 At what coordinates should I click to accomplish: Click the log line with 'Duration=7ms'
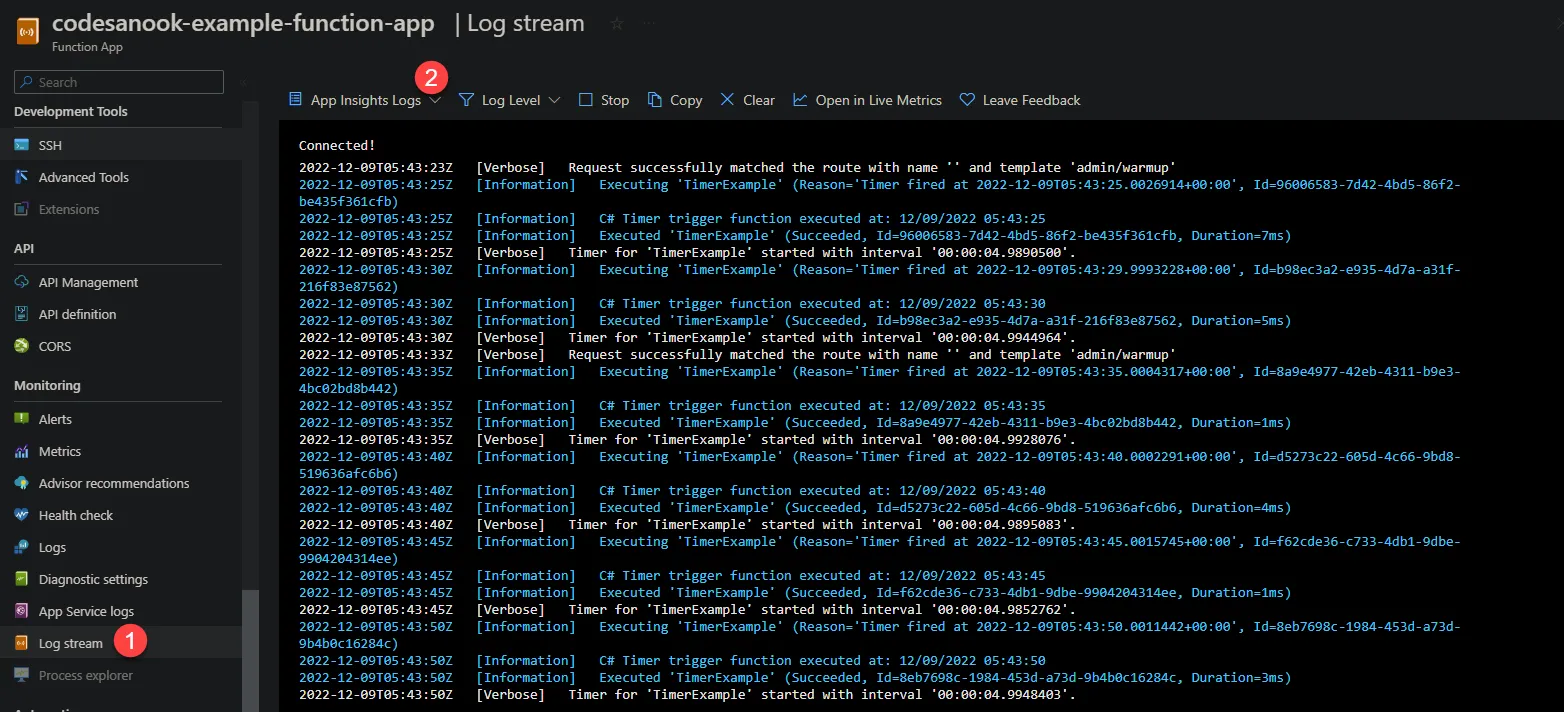(x=795, y=236)
